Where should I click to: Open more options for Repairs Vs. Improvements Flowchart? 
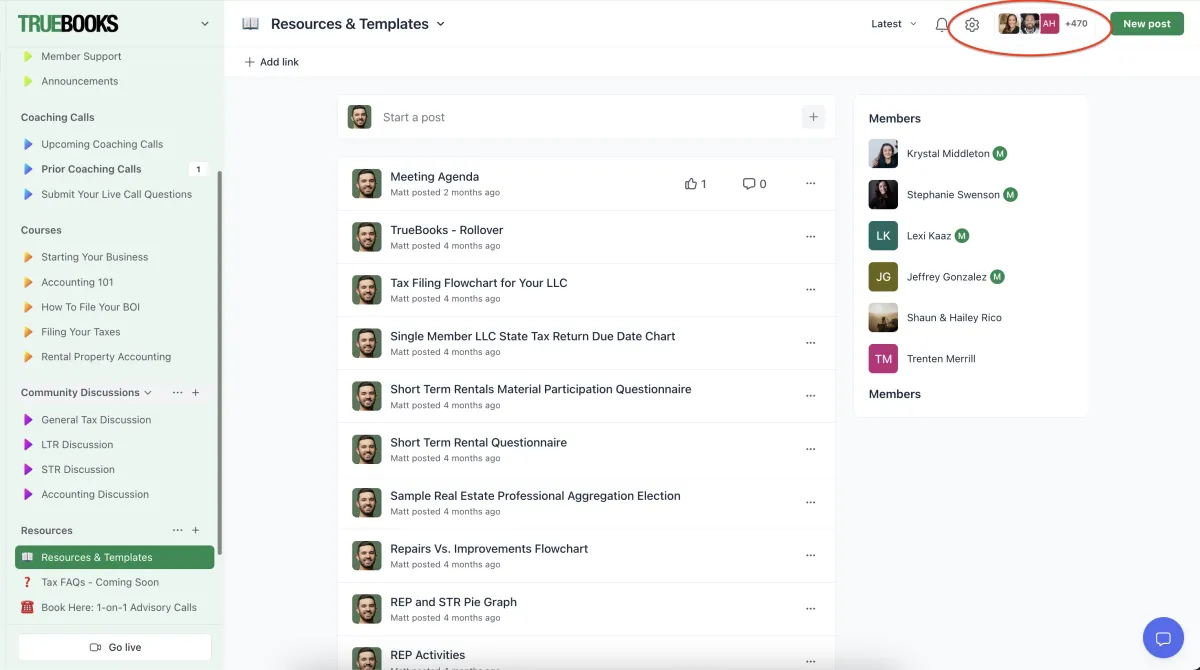[811, 555]
